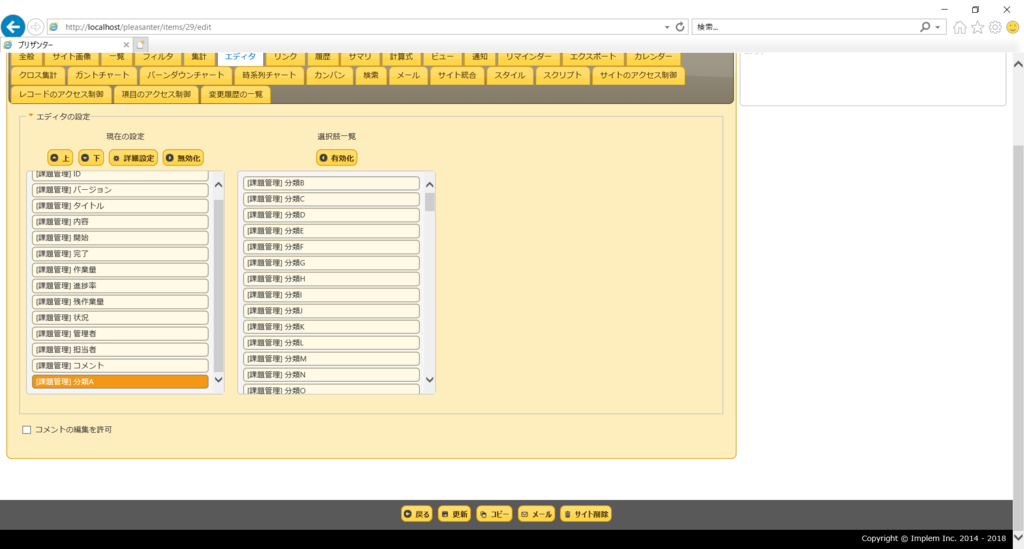Screen dimensions: 1024x549
Task: Open the favorites star icon
Action: coord(977,27)
